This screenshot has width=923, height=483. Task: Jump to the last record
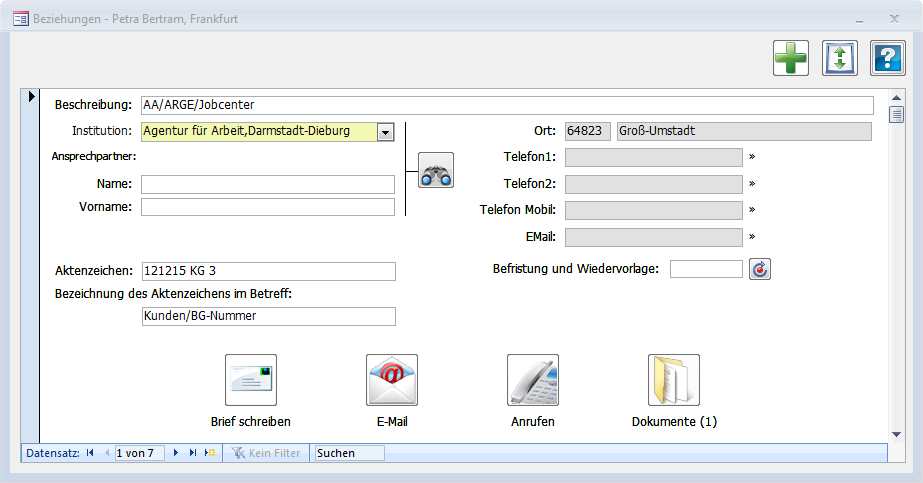point(193,453)
